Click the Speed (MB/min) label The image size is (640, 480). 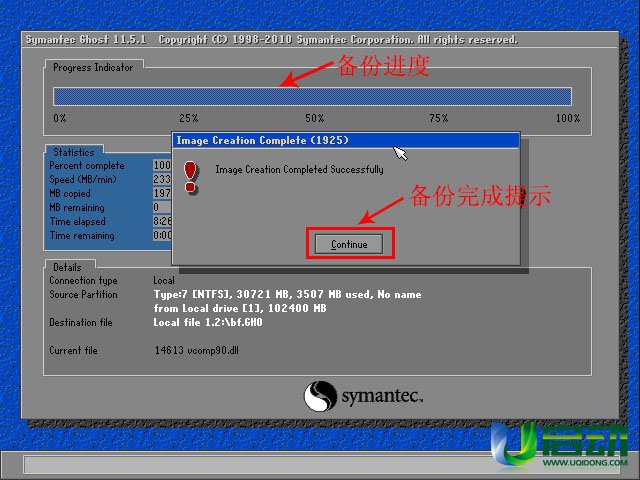click(83, 179)
